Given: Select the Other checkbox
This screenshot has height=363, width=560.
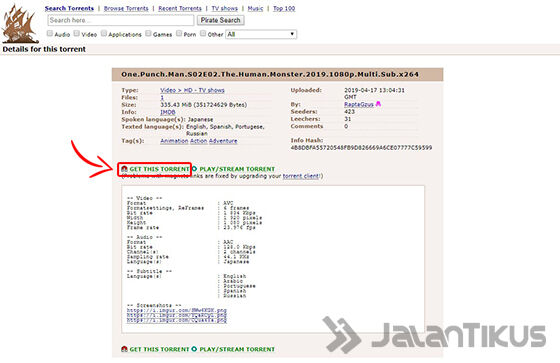Looking at the screenshot, I should (x=203, y=34).
